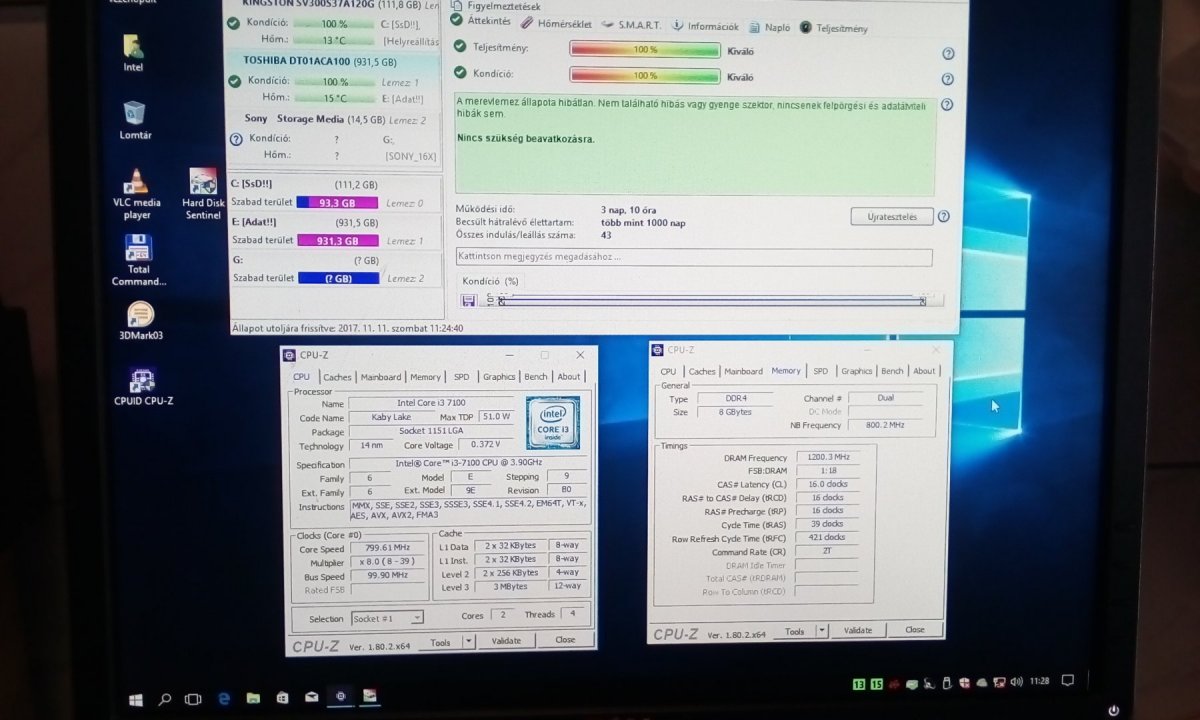The image size is (1200, 720).
Task: Switch to CPU-Z via its taskbar button
Action: [341, 696]
